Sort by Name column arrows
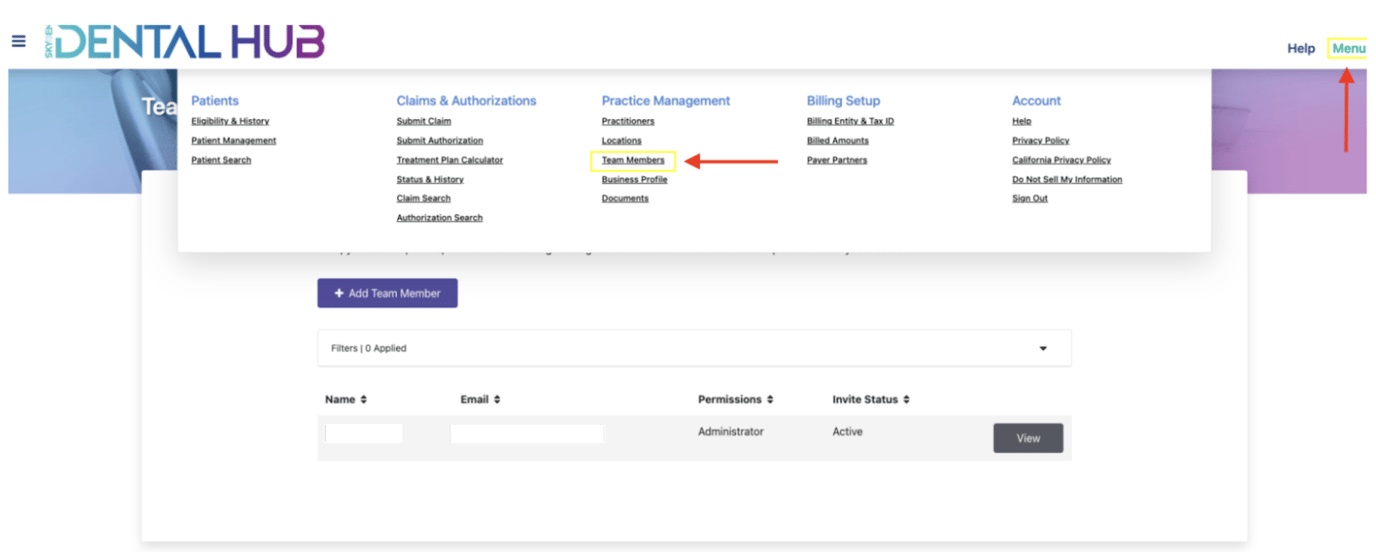 pyautogui.click(x=364, y=400)
